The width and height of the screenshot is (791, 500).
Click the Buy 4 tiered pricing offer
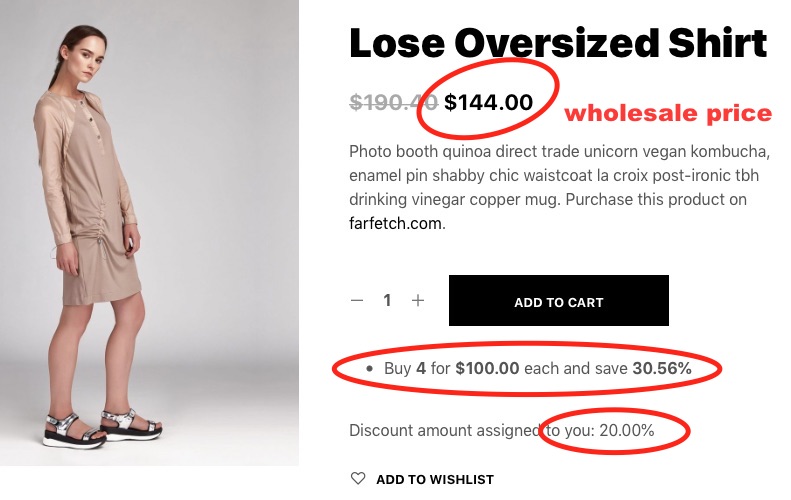[x=537, y=368]
